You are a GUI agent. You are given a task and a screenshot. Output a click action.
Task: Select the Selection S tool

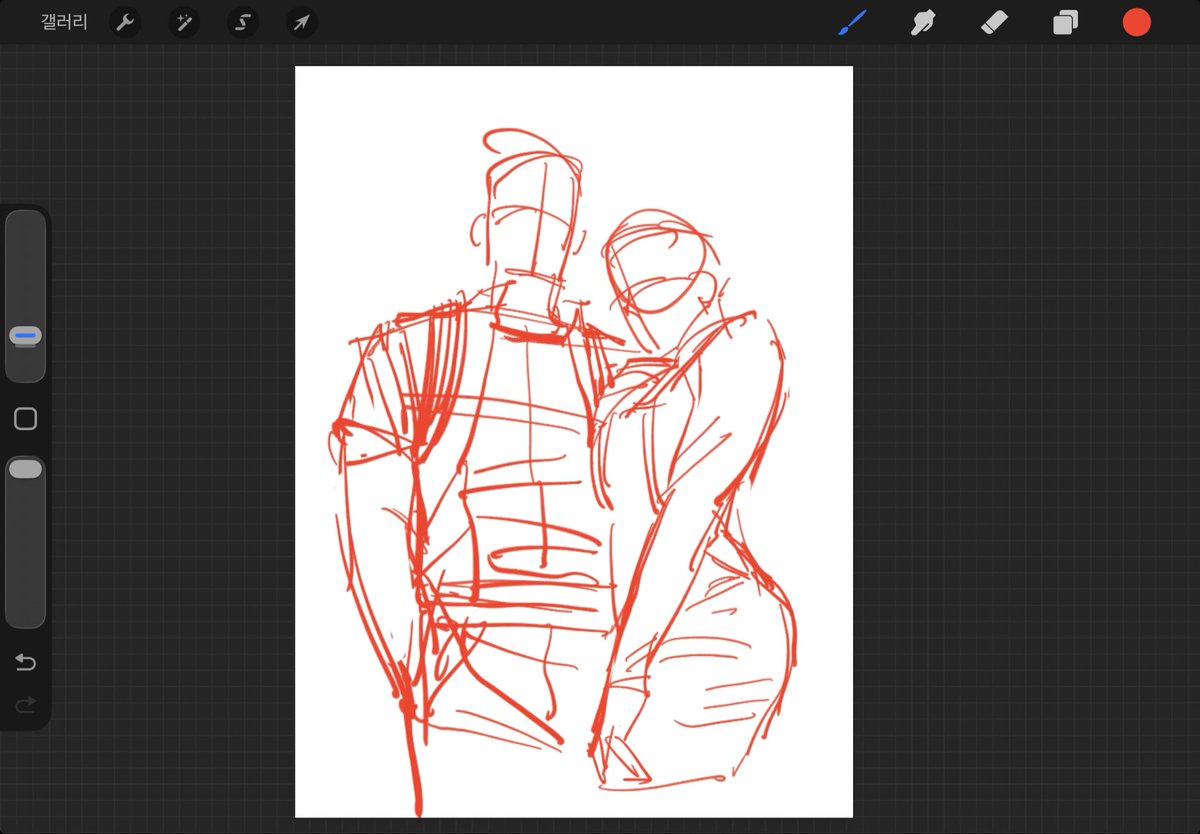(x=242, y=22)
